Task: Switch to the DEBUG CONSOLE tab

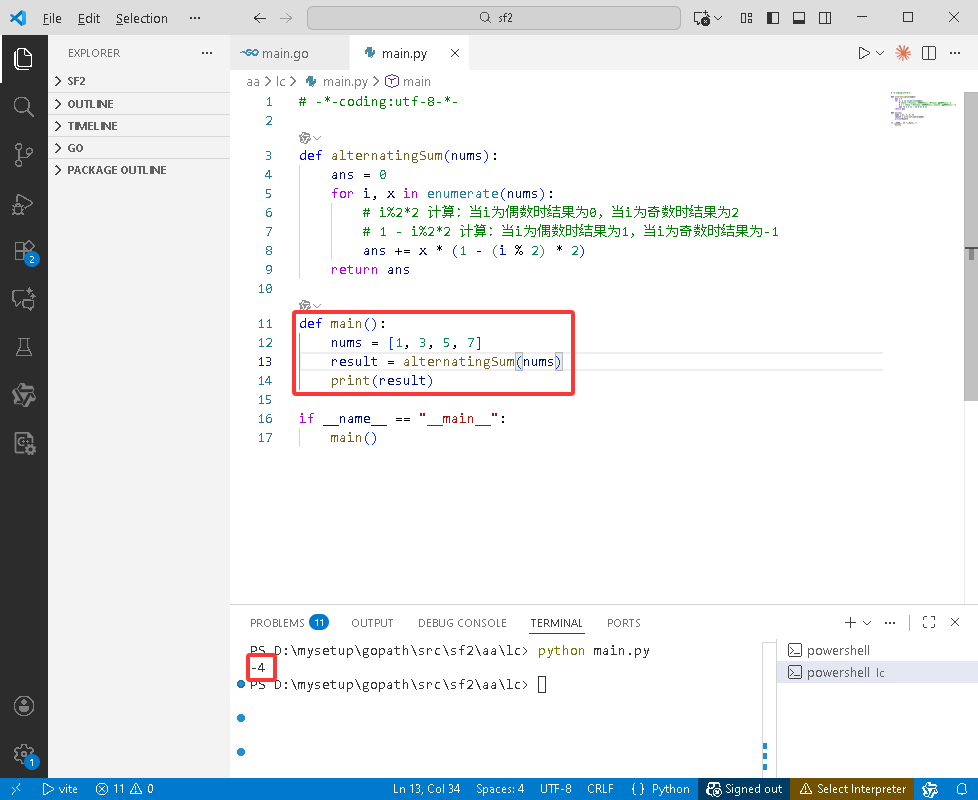Action: coord(462,623)
